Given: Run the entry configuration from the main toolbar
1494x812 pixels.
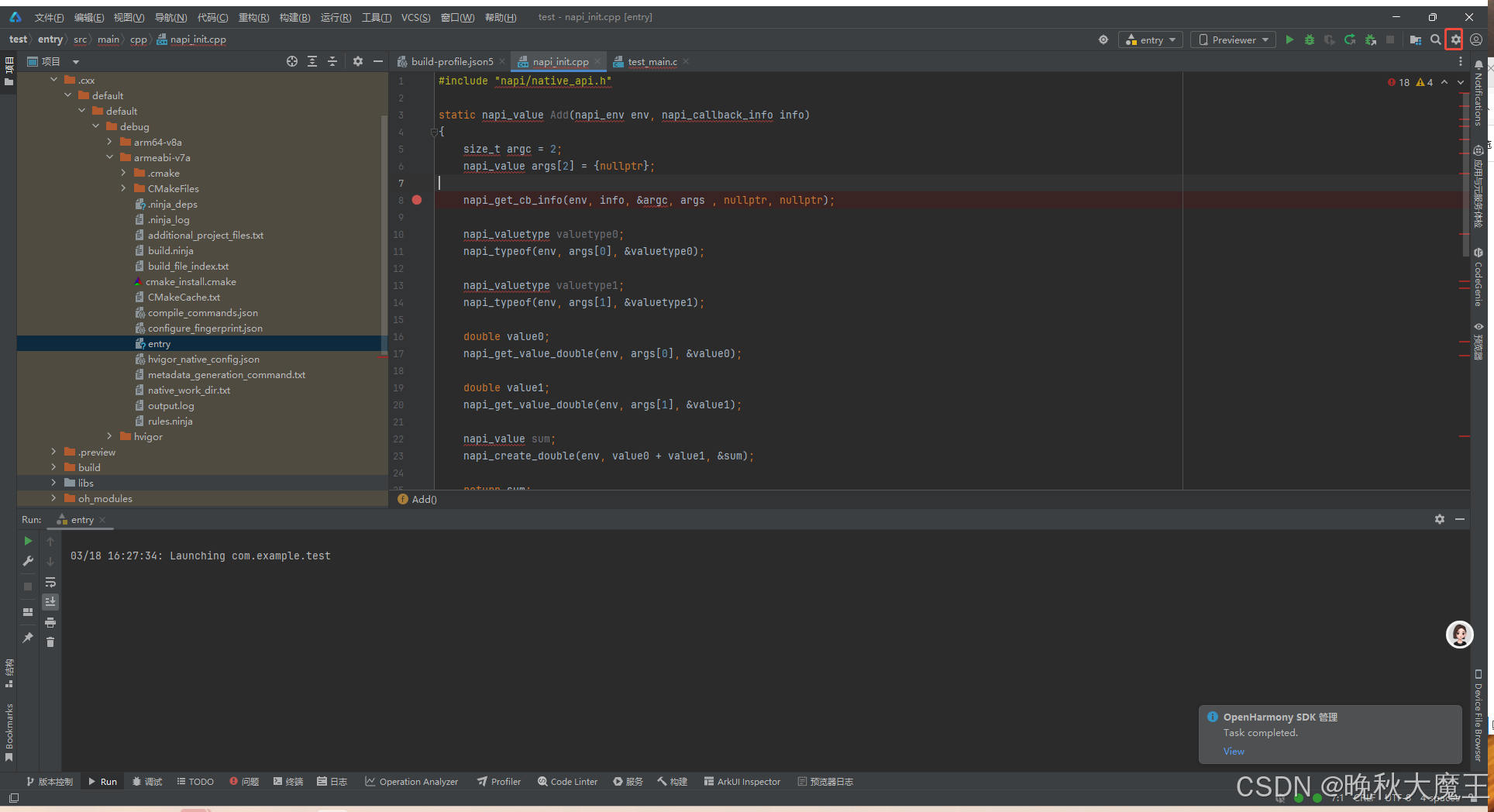Looking at the screenshot, I should pyautogui.click(x=1289, y=40).
